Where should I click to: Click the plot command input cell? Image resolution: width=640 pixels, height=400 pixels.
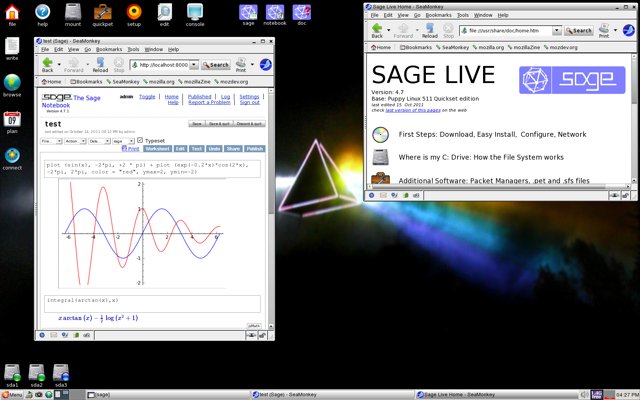click(152, 169)
